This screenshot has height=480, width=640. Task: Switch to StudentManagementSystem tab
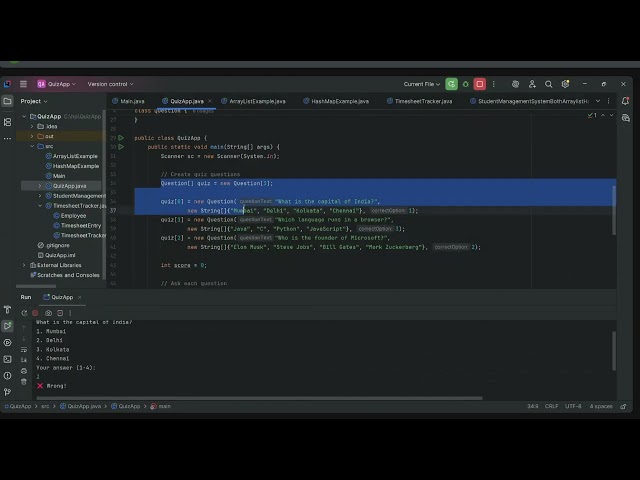[529, 101]
